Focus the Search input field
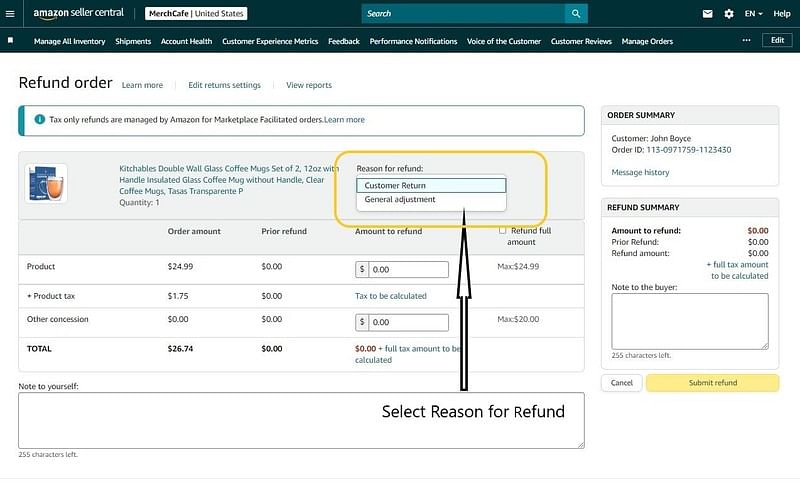This screenshot has width=800, height=482. (x=463, y=14)
